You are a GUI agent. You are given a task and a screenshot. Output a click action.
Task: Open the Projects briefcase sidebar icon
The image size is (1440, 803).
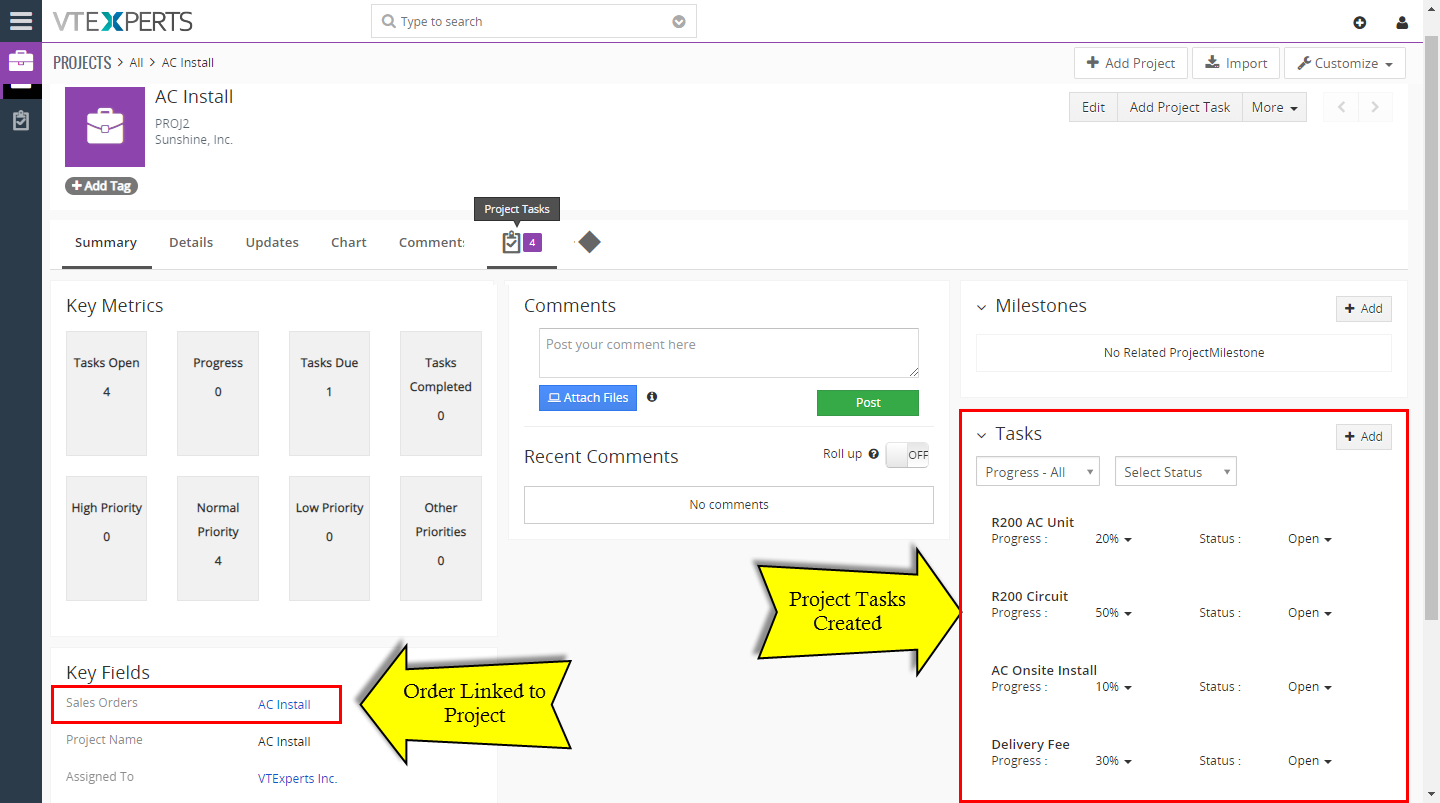(21, 61)
